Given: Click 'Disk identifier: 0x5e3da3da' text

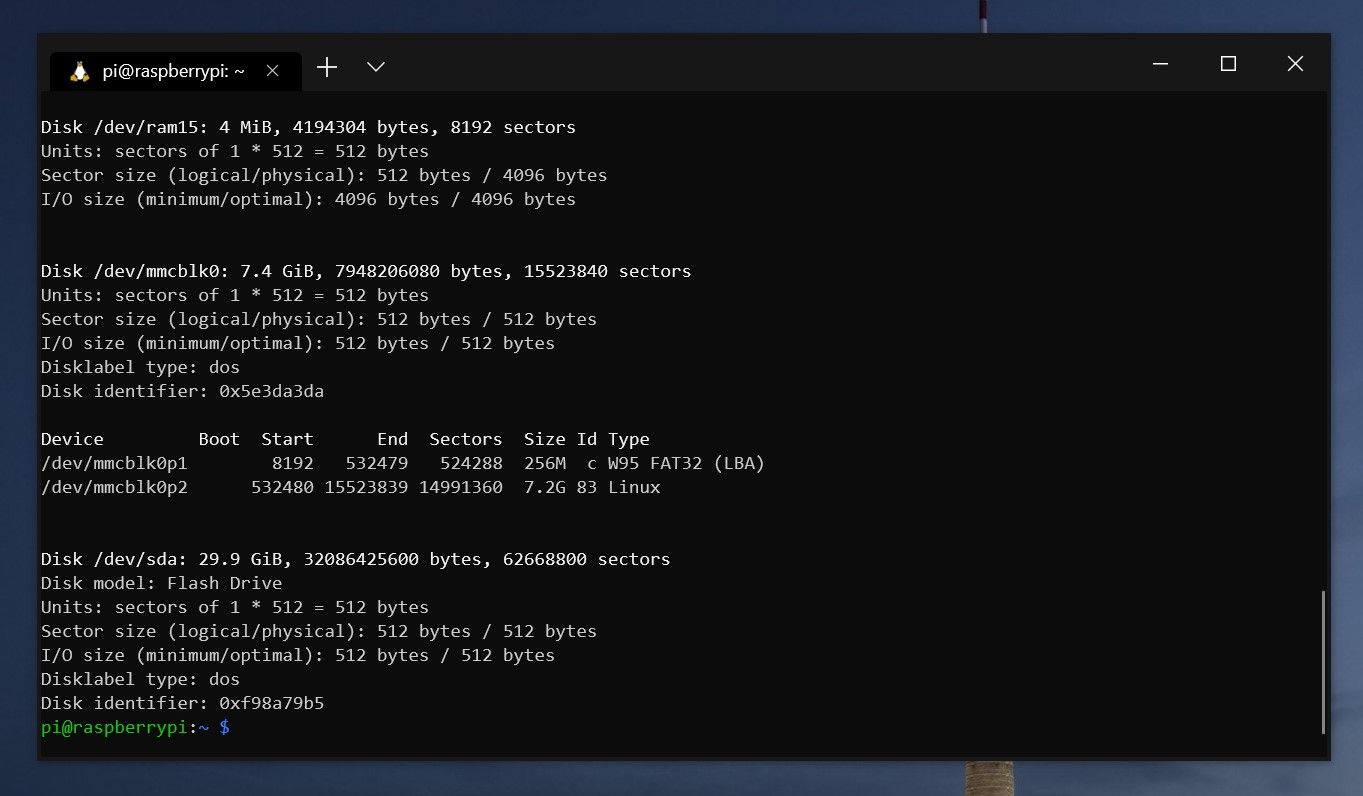Looking at the screenshot, I should click(182, 391).
